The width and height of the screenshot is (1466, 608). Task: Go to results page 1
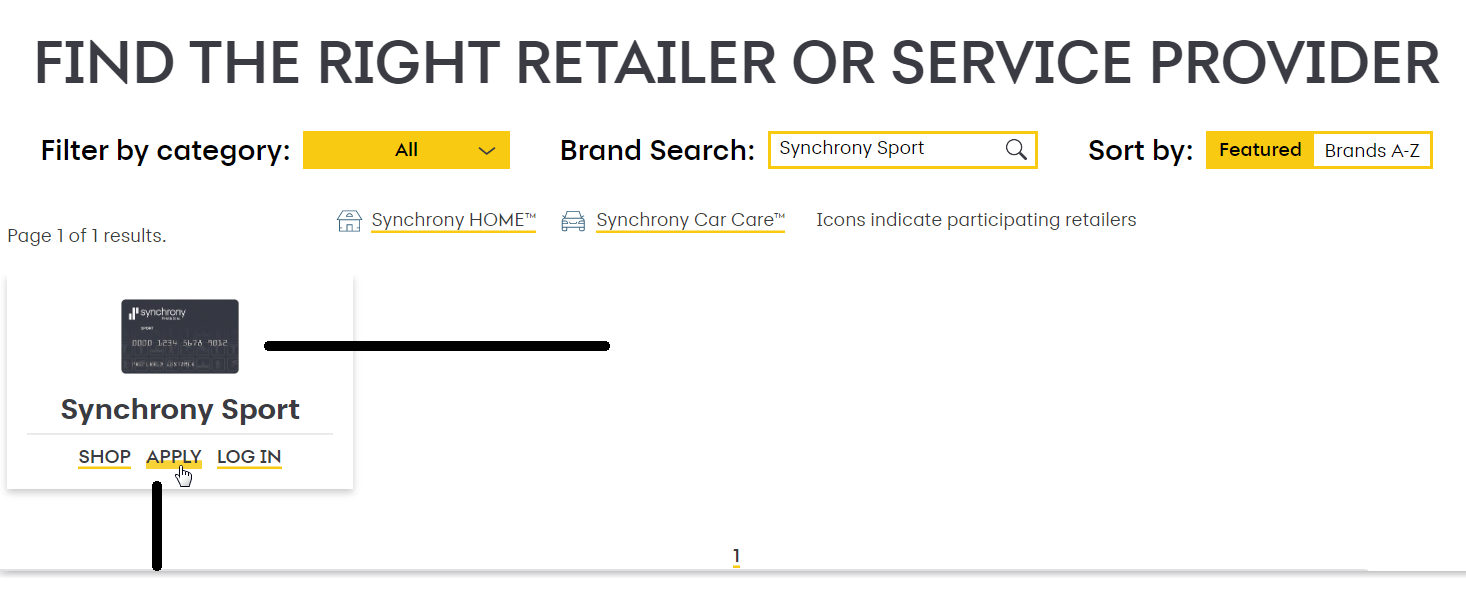click(x=736, y=556)
